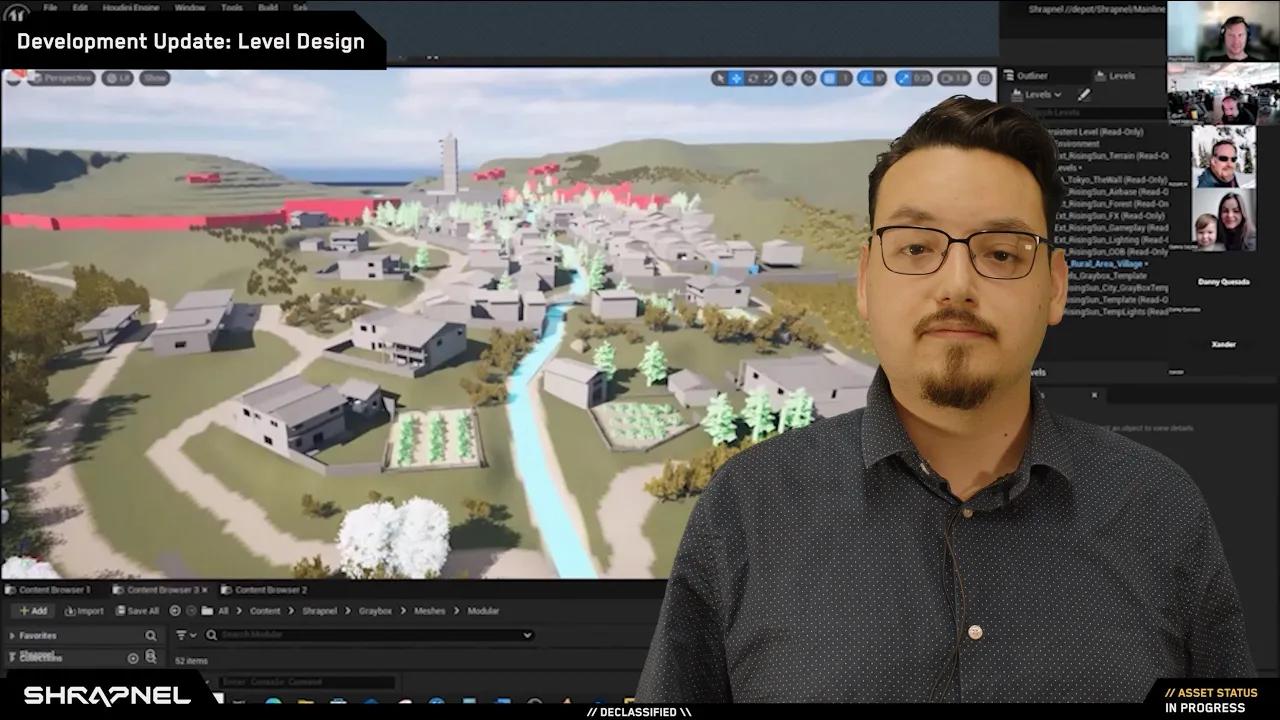Open the filter options dropdown in Content Browser

pos(186,635)
